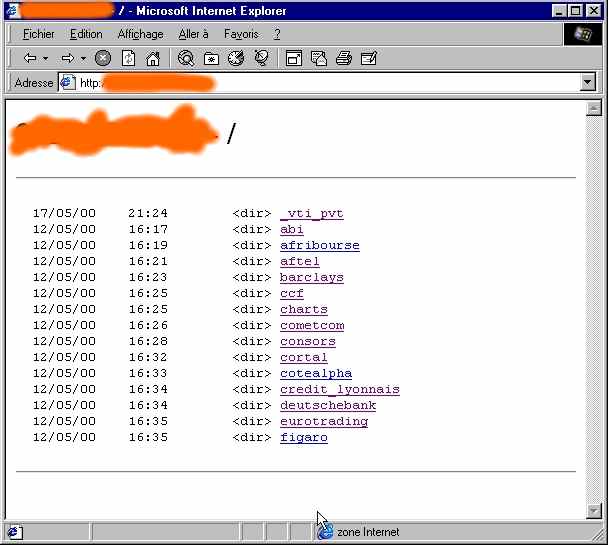Expand the Adresse bar dropdown
Viewport: 608px width, 545px height.
588,82
